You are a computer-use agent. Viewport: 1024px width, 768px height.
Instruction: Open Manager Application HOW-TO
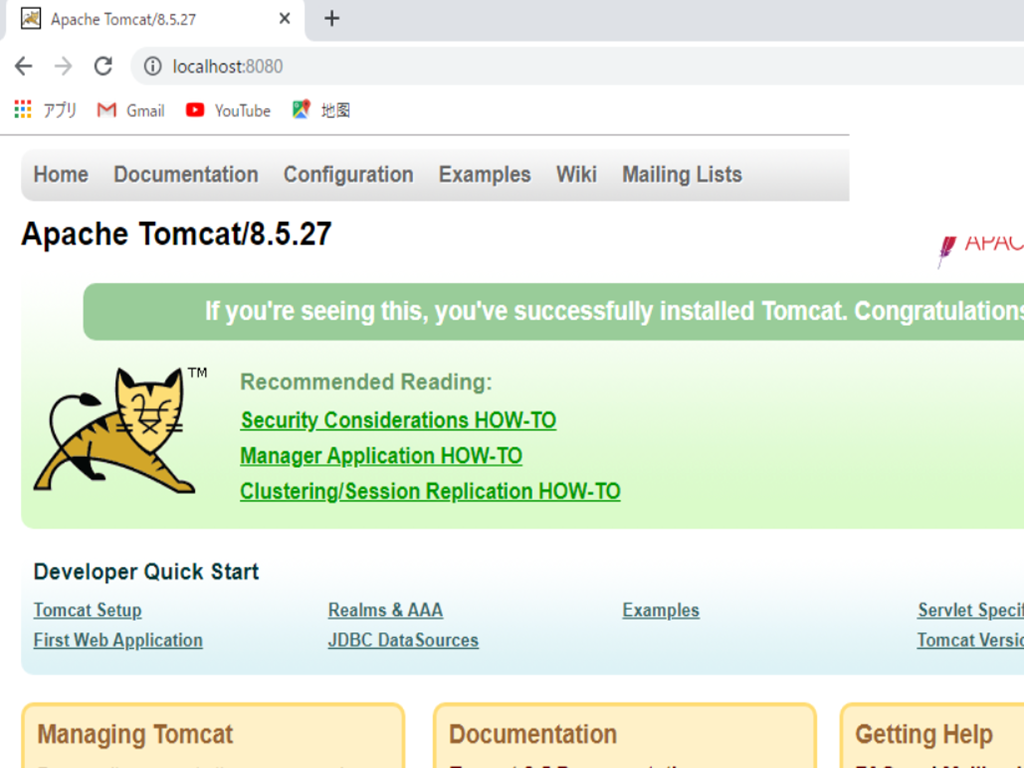point(381,455)
